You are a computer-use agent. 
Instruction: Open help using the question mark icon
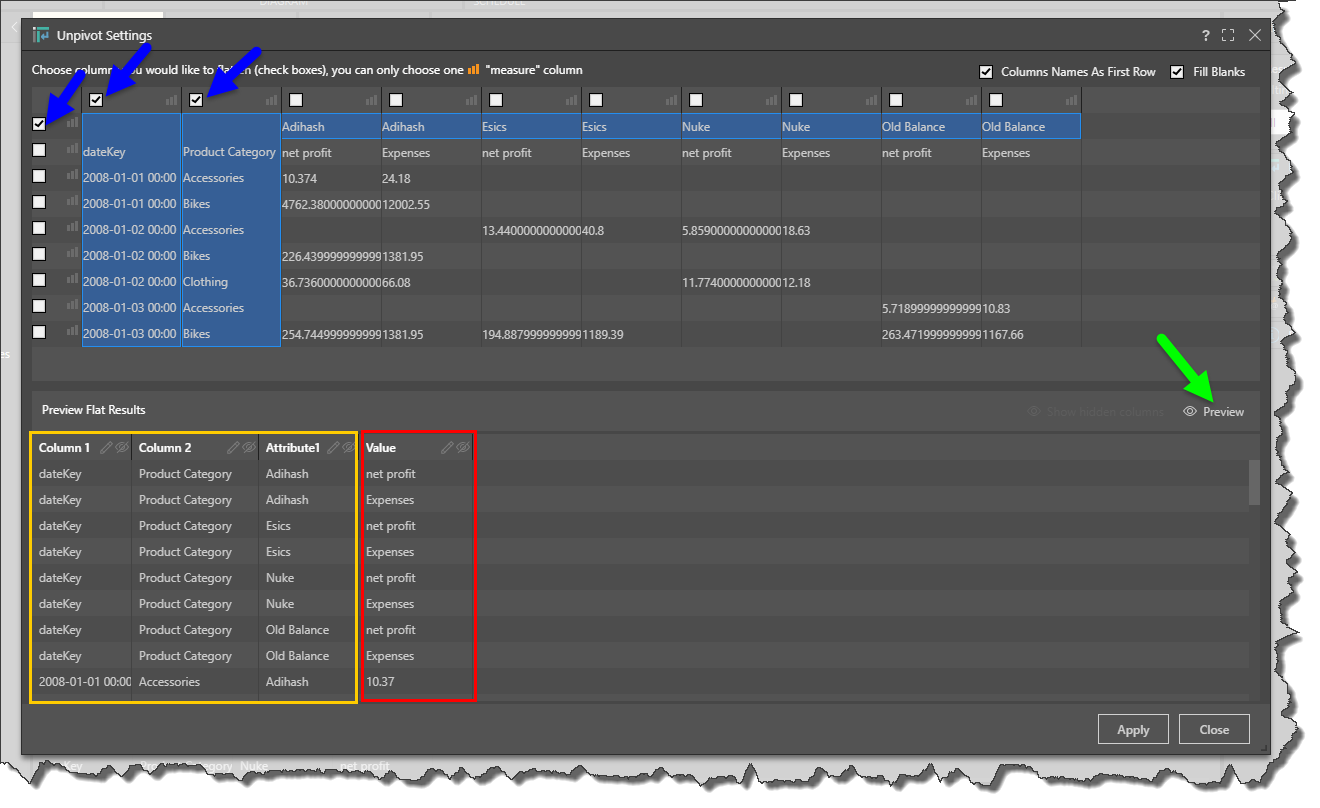pyautogui.click(x=1206, y=35)
